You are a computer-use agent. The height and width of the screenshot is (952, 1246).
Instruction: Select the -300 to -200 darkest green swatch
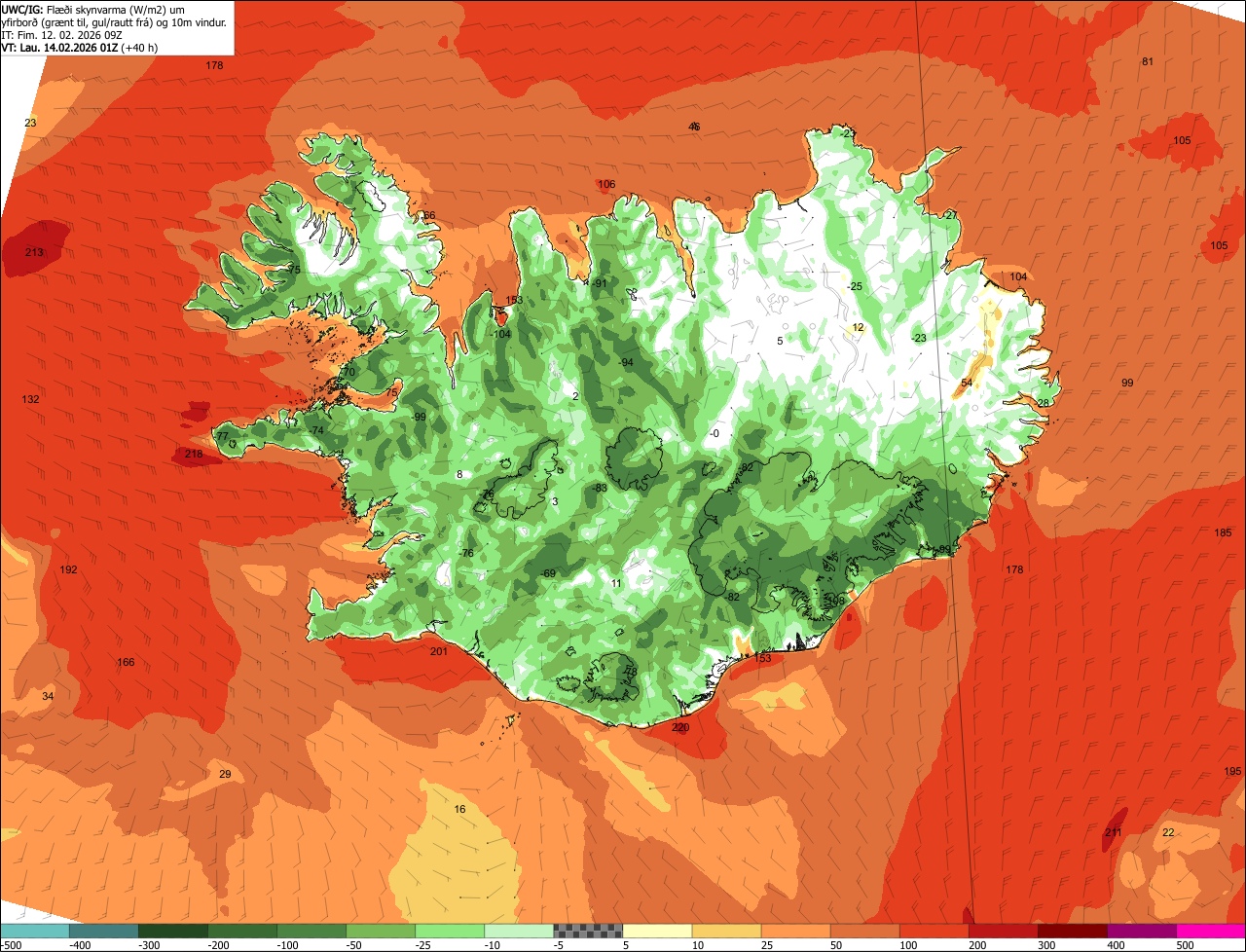pyautogui.click(x=172, y=931)
